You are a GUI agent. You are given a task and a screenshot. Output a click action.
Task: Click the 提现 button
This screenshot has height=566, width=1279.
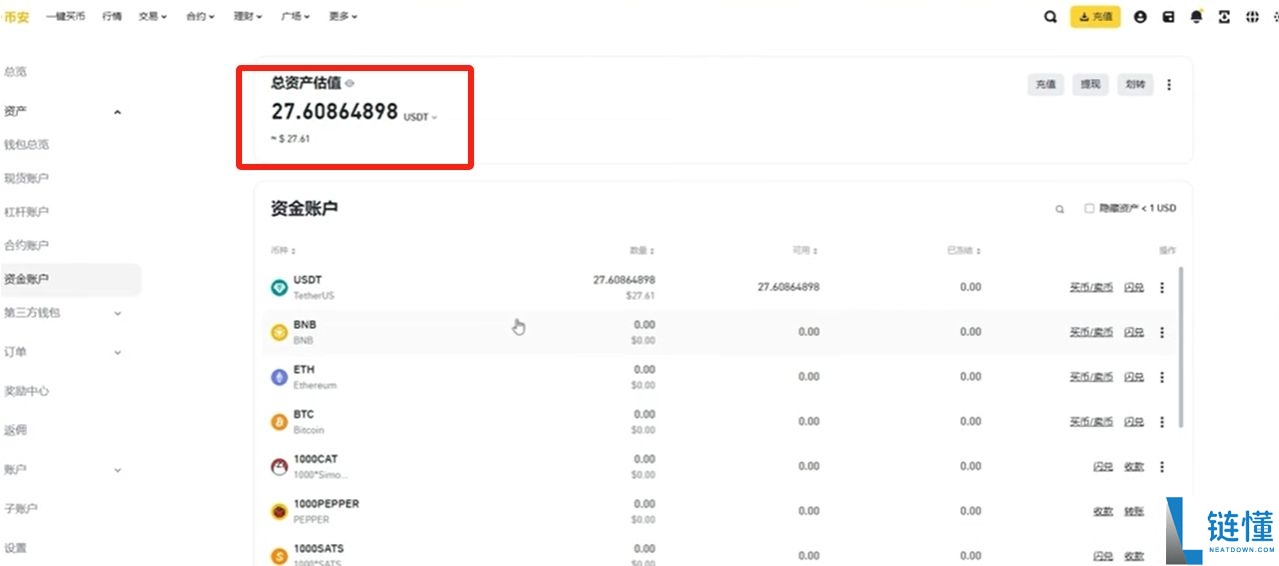click(x=1090, y=85)
